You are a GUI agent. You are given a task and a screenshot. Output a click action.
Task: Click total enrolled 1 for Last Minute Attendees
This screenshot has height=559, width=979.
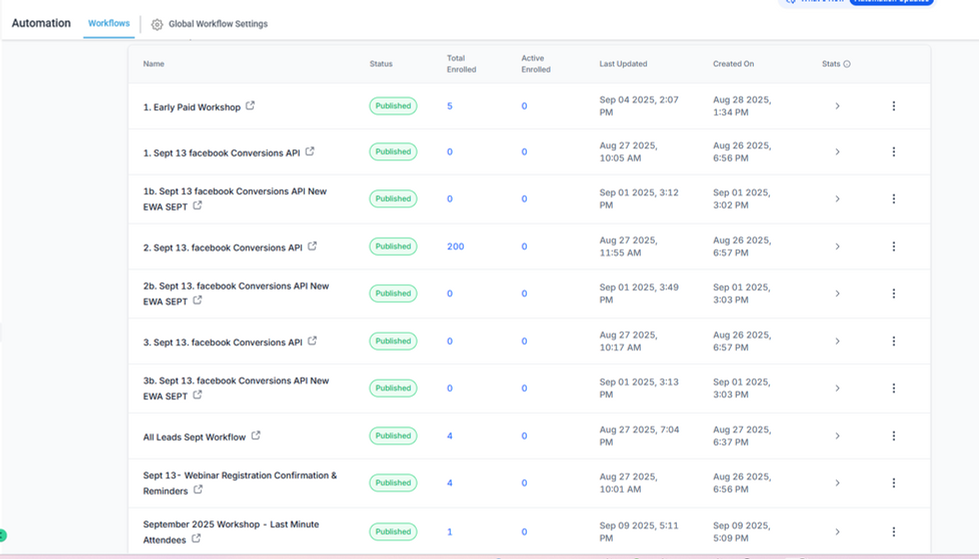450,532
